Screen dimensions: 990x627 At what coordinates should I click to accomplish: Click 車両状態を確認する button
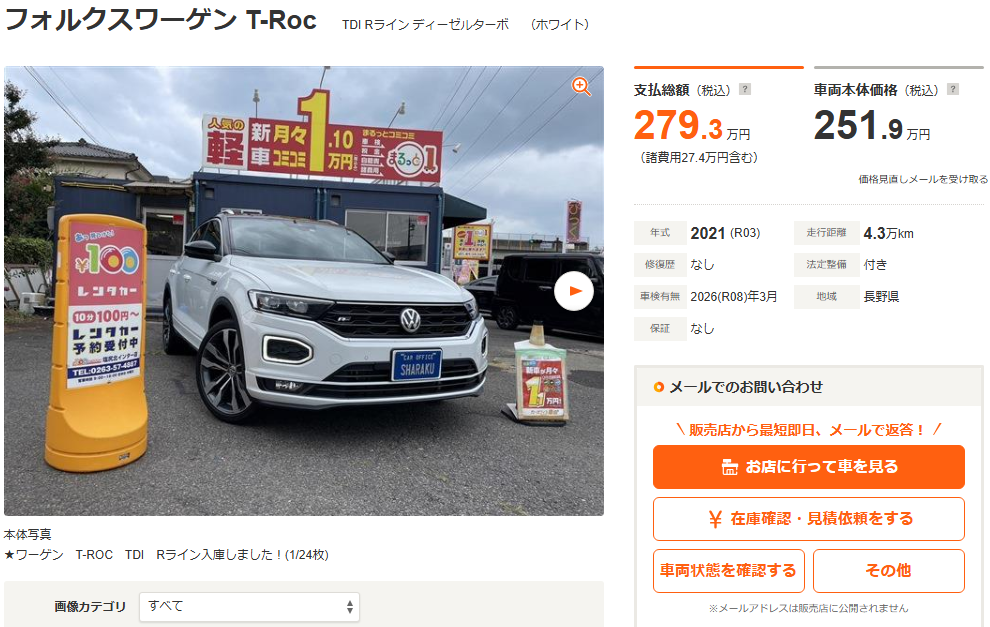pos(729,571)
